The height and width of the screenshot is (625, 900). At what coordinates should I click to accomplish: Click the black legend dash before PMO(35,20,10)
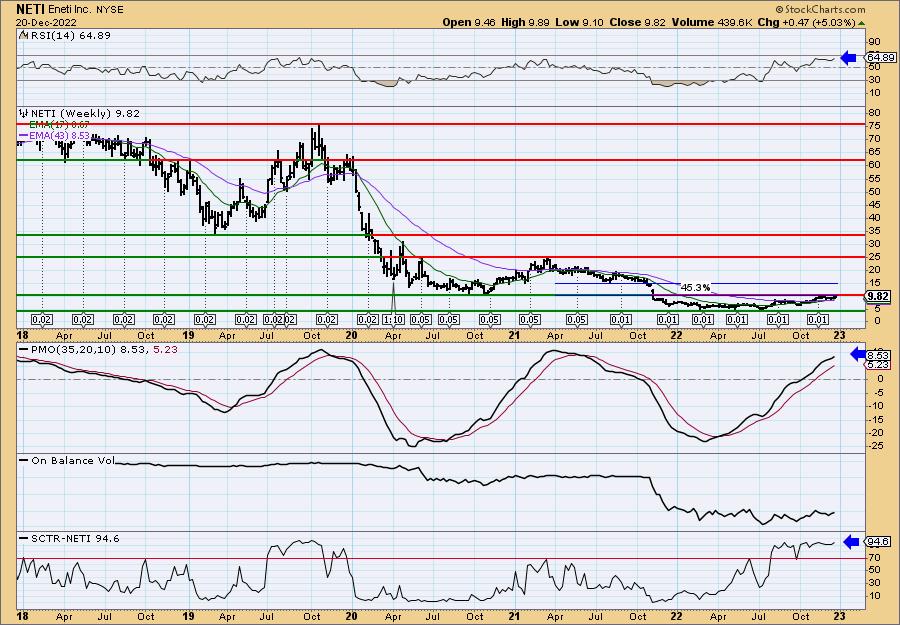[x=23, y=348]
